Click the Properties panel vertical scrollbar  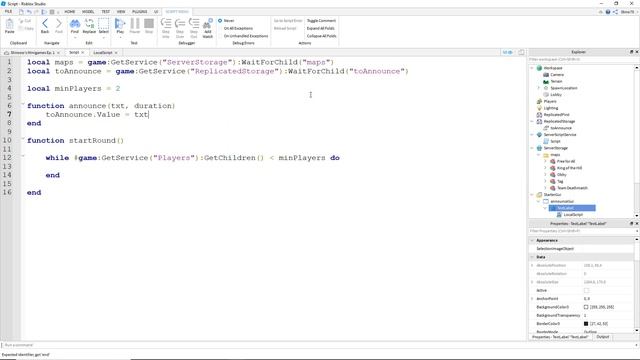tap(637, 285)
